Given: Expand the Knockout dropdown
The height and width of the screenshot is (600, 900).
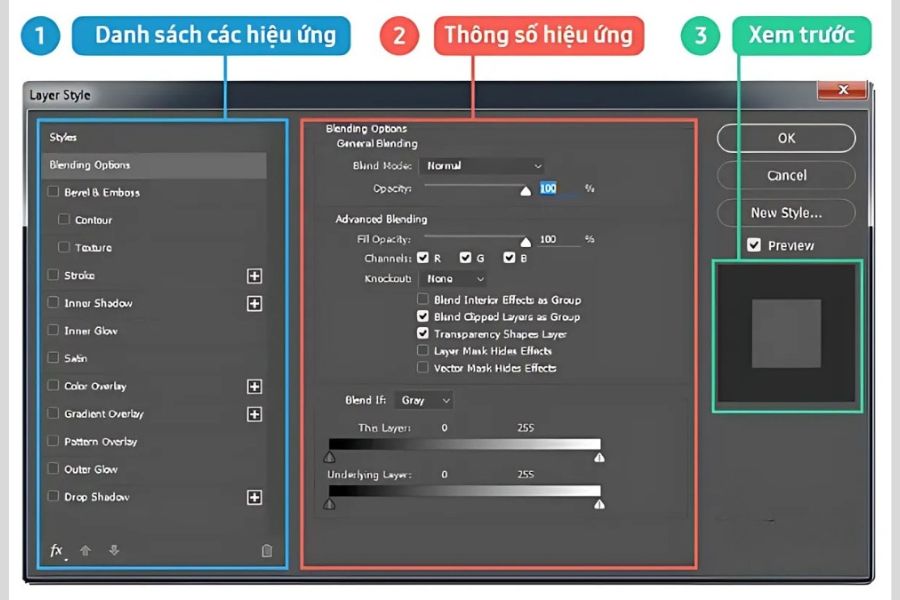Looking at the screenshot, I should [452, 279].
